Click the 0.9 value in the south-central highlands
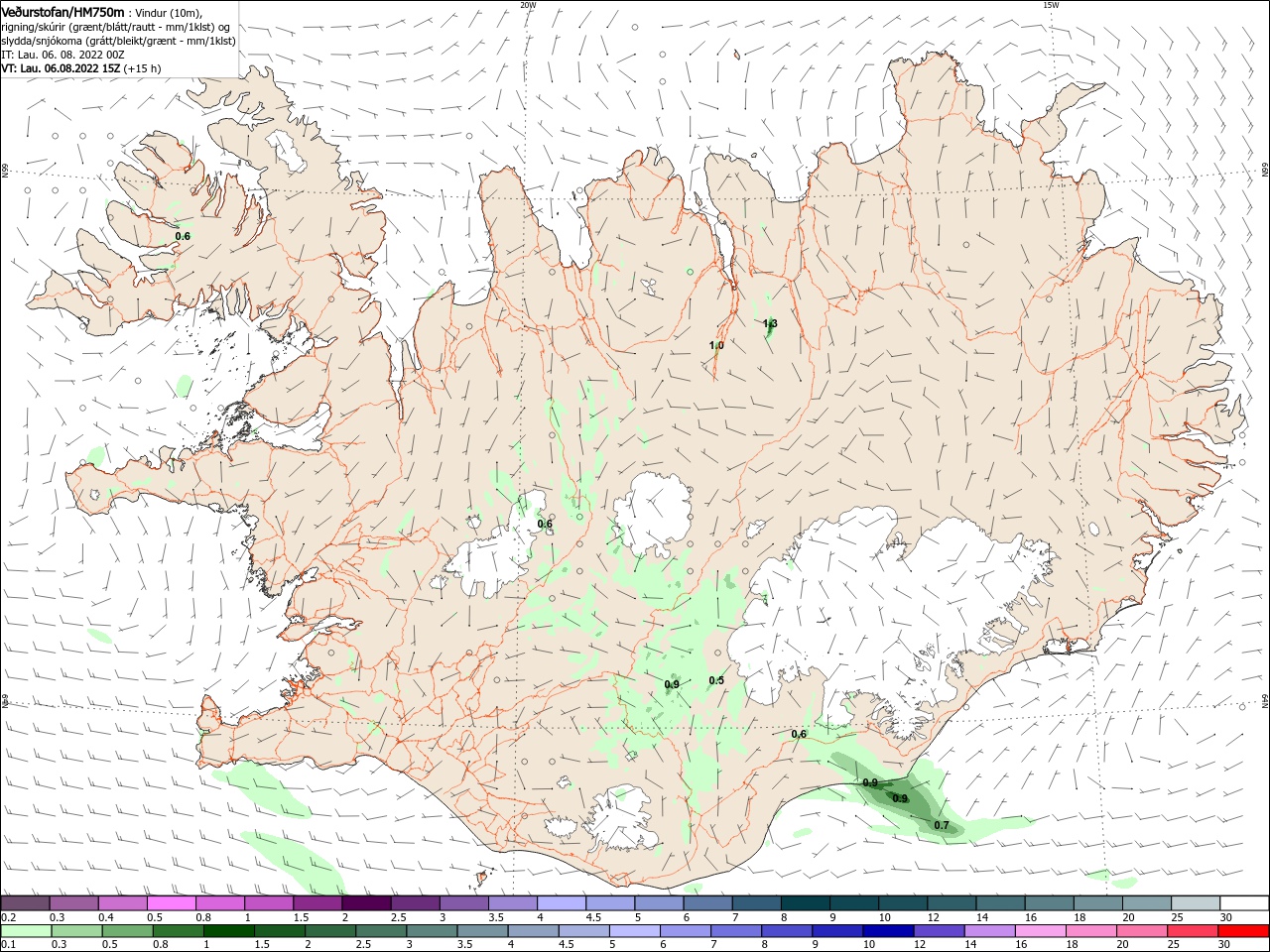Image resolution: width=1270 pixels, height=952 pixels. [x=672, y=684]
